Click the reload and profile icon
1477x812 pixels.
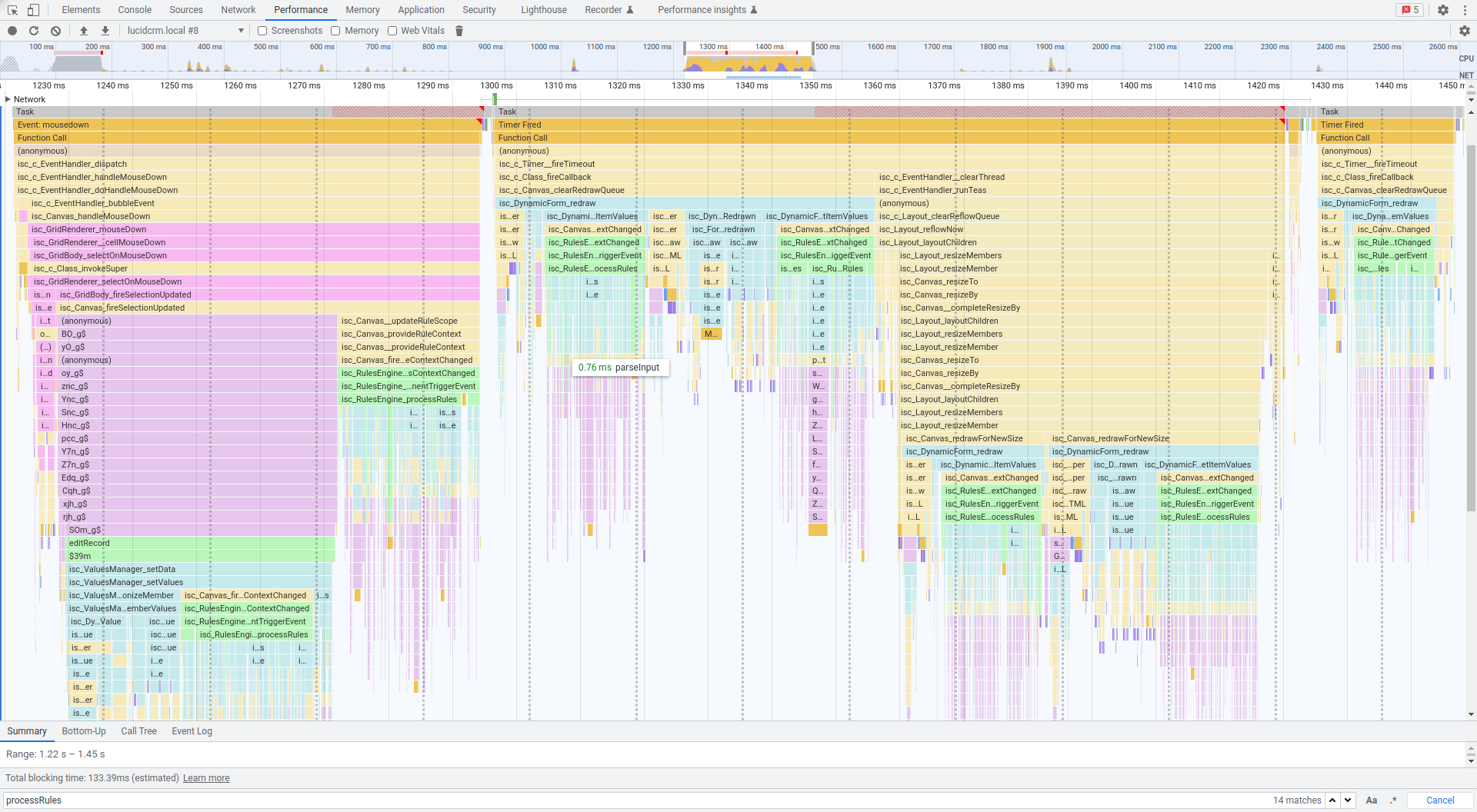[x=34, y=31]
